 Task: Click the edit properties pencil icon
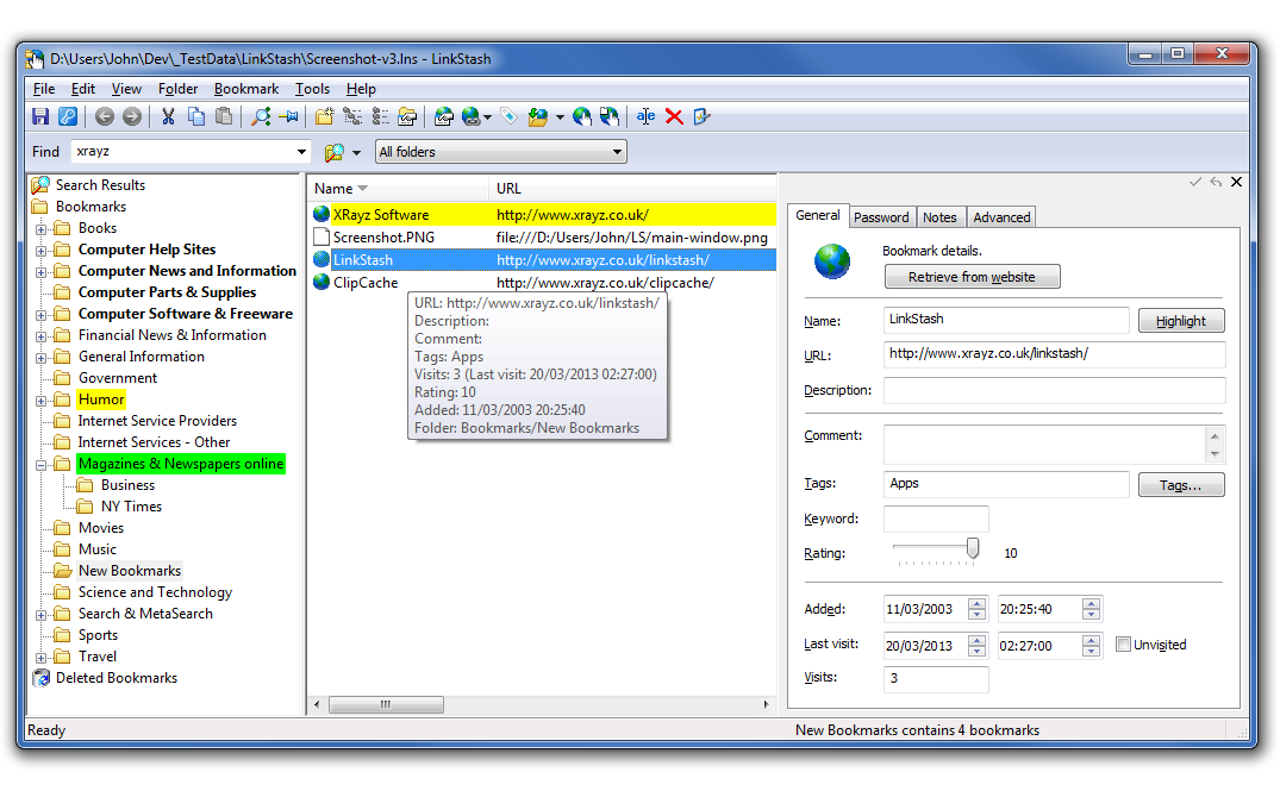(702, 117)
